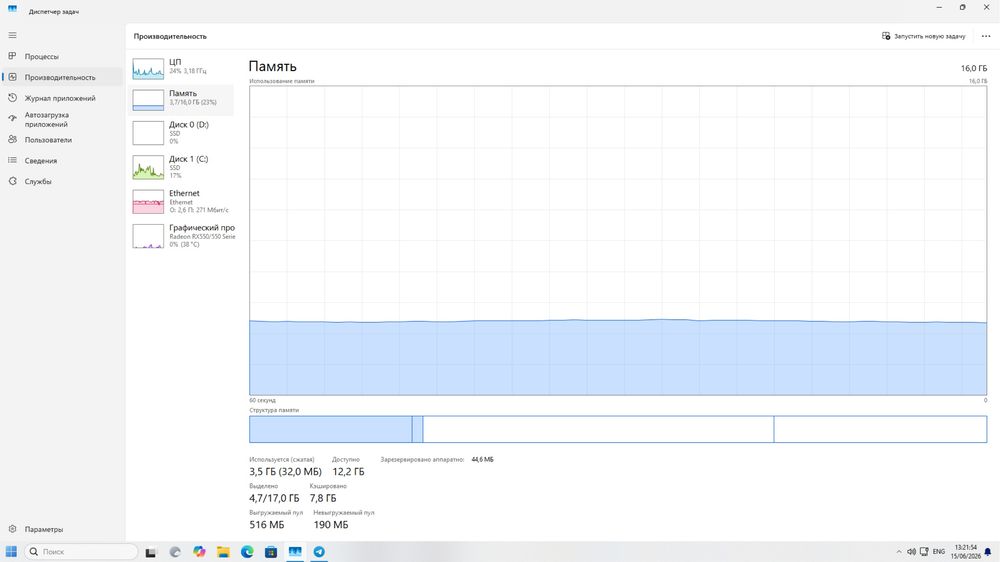This screenshot has width=1000, height=562.
Task: Open the Процессы page icon
Action: click(x=12, y=56)
